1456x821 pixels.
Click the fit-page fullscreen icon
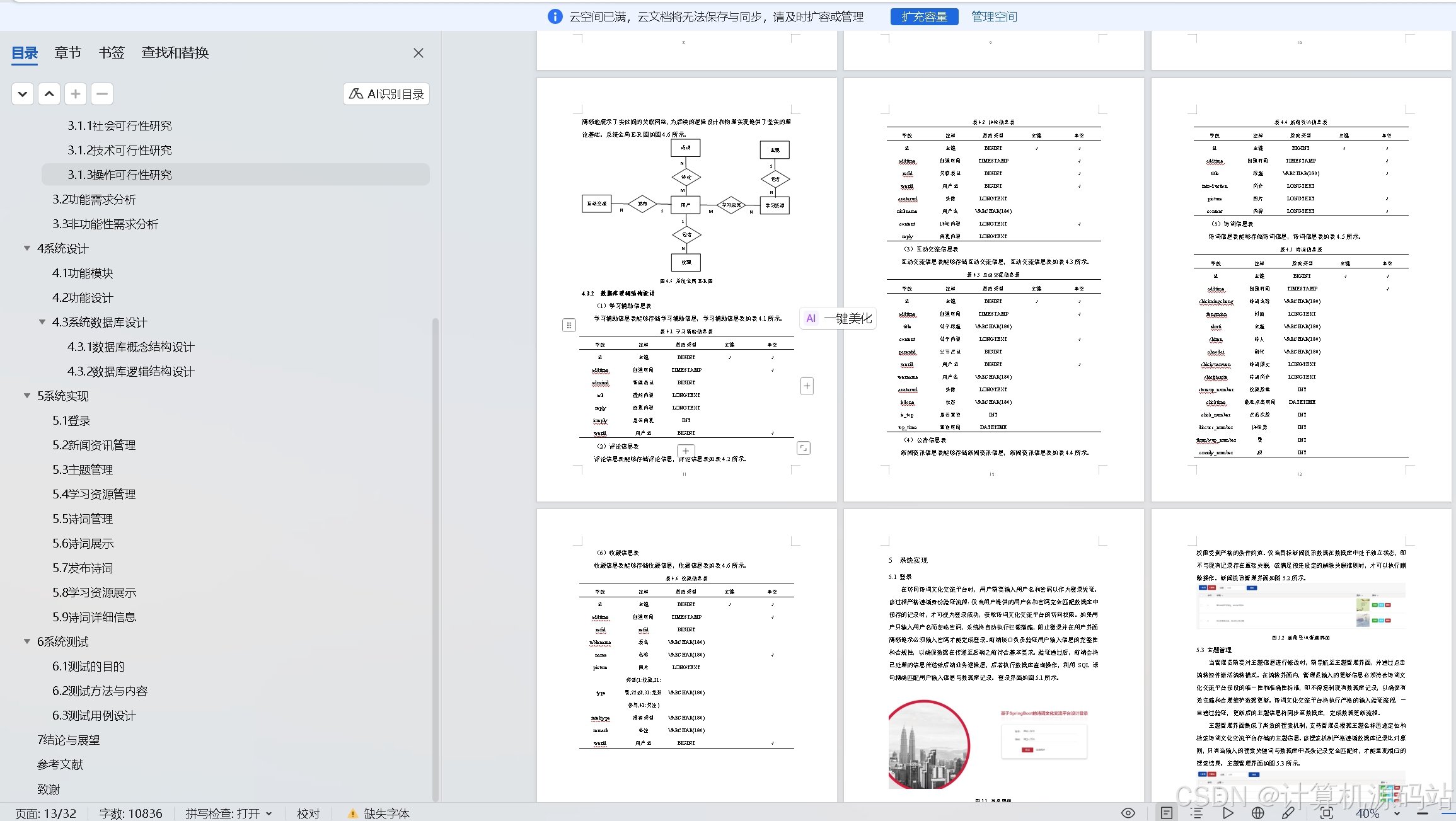pos(1327,813)
